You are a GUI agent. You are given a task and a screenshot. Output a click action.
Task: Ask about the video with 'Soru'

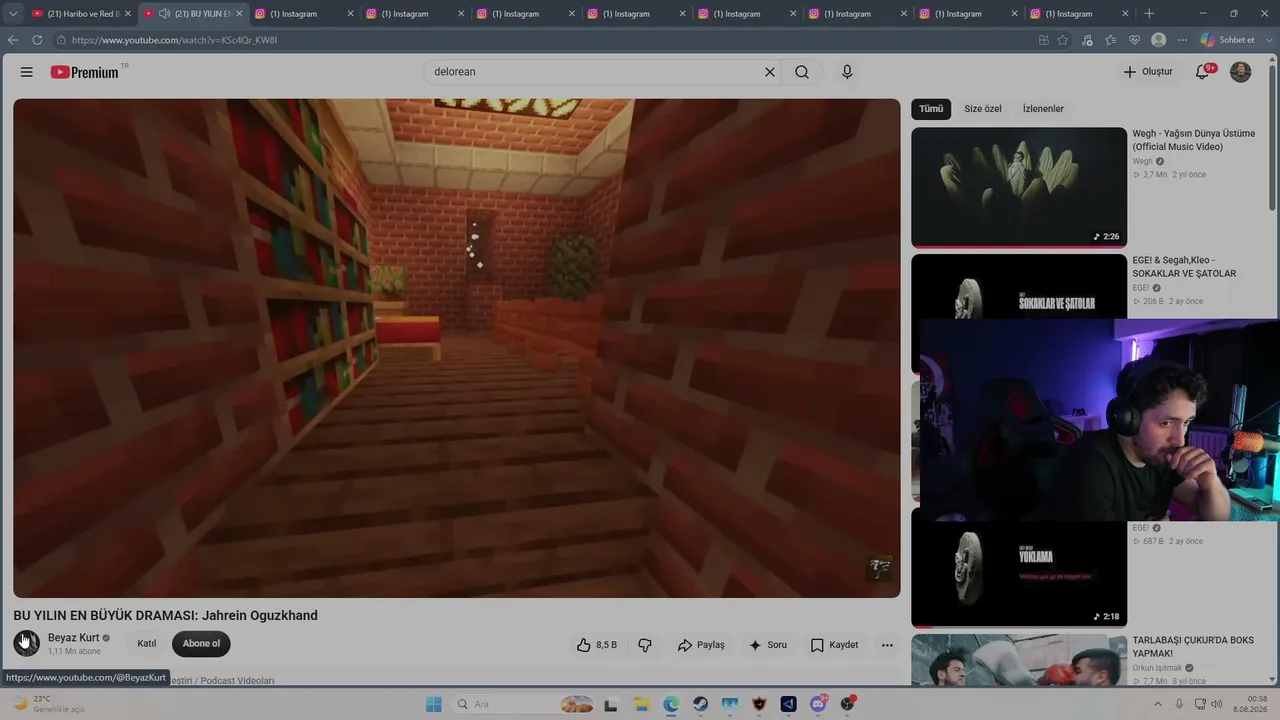point(768,645)
